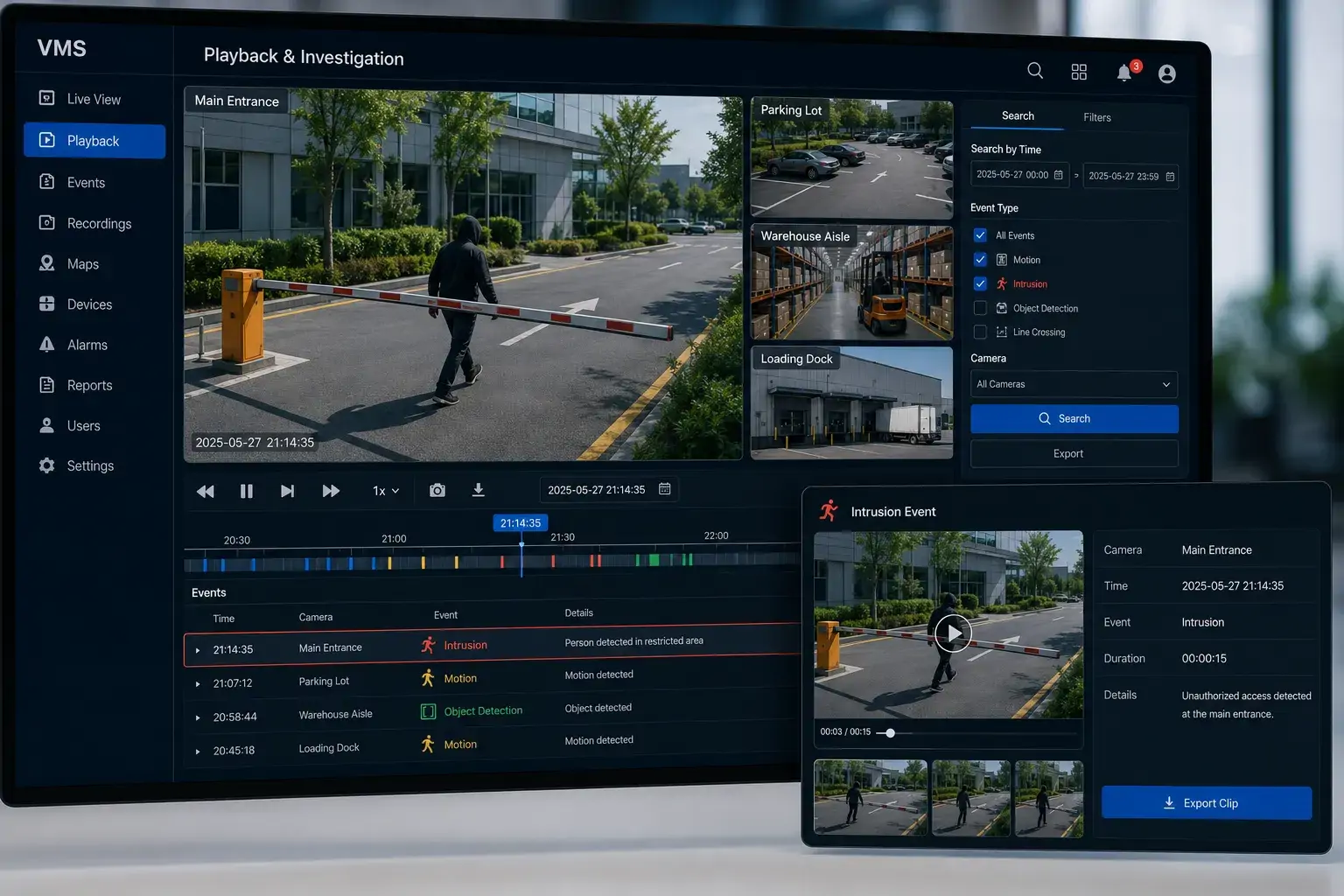Screen dimensions: 1344x896
Task: Expand the 21:07:12 event row
Action: (198, 684)
